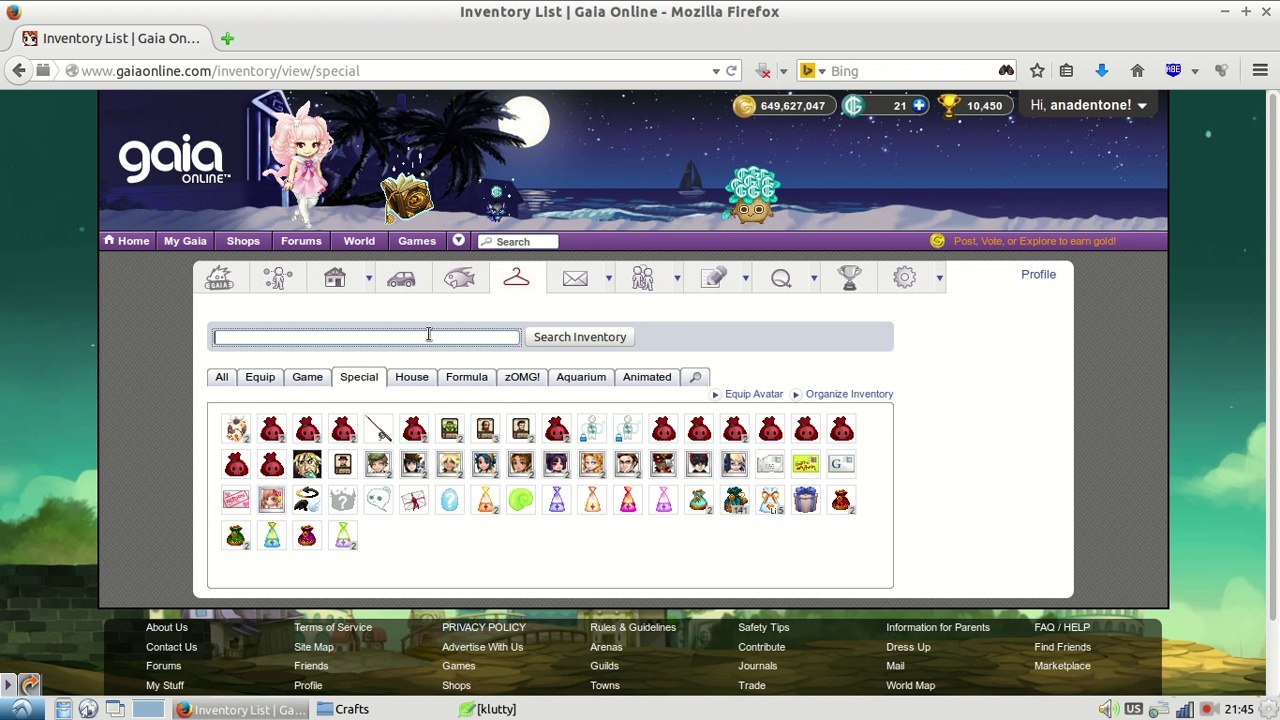Open My Gaia in the nav bar
The width and height of the screenshot is (1280, 720).
185,241
